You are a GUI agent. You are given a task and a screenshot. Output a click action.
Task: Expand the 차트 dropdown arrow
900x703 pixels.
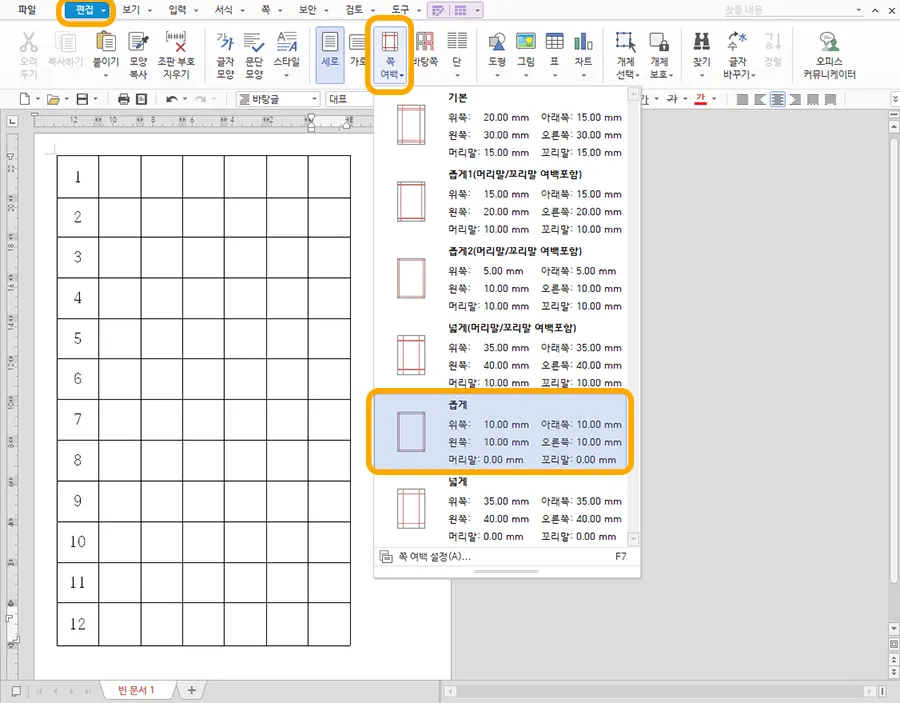(x=583, y=75)
